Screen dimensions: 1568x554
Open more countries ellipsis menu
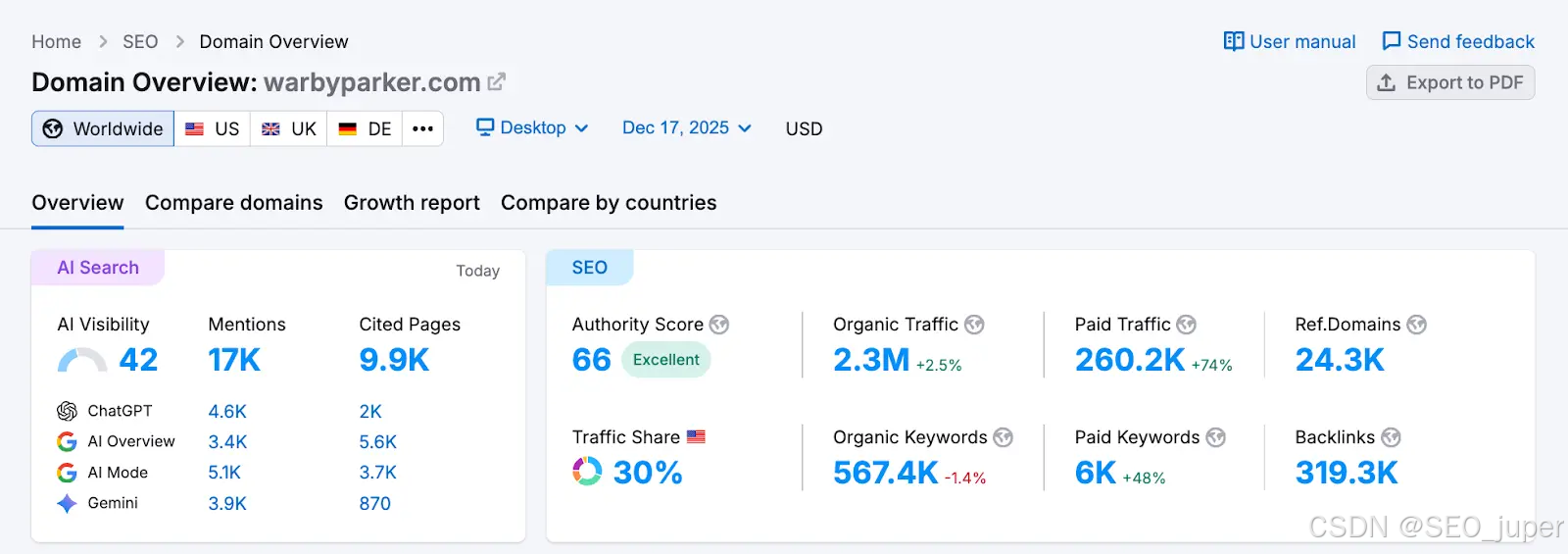[x=422, y=128]
